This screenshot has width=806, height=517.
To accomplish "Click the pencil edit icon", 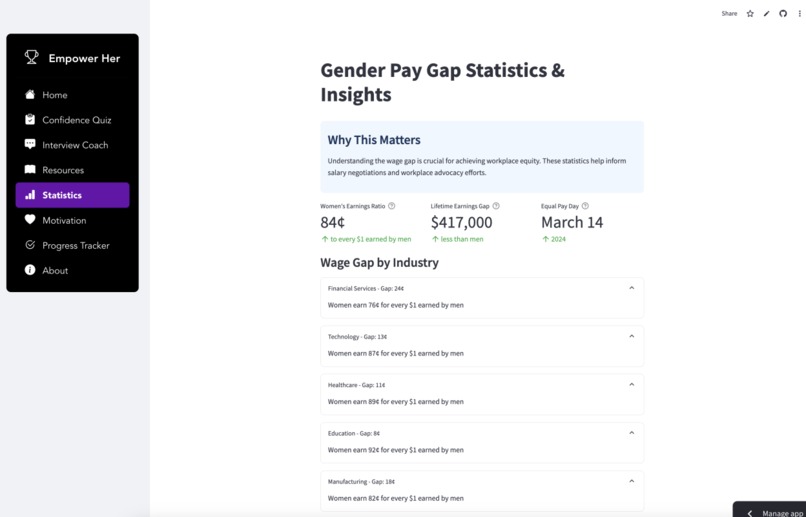I will 766,14.
